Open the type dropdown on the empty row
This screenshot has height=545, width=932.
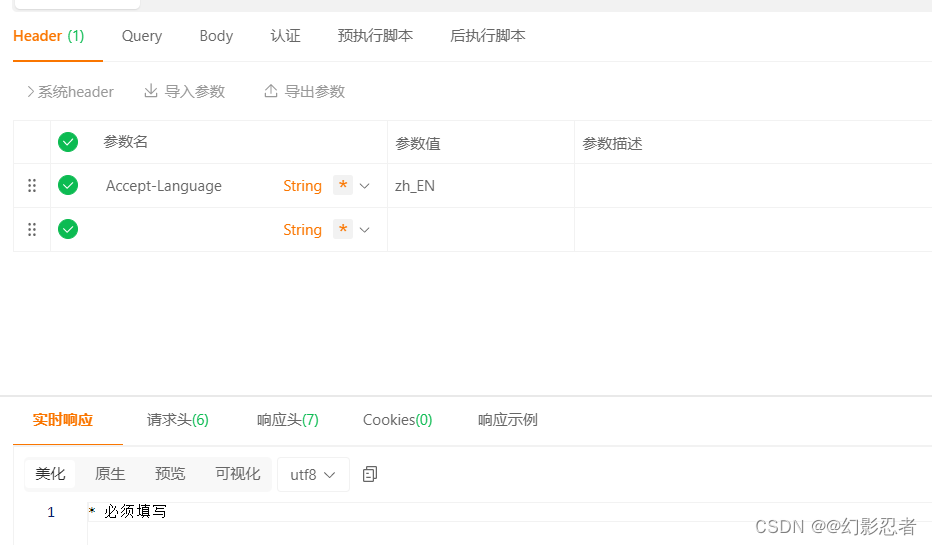point(365,230)
